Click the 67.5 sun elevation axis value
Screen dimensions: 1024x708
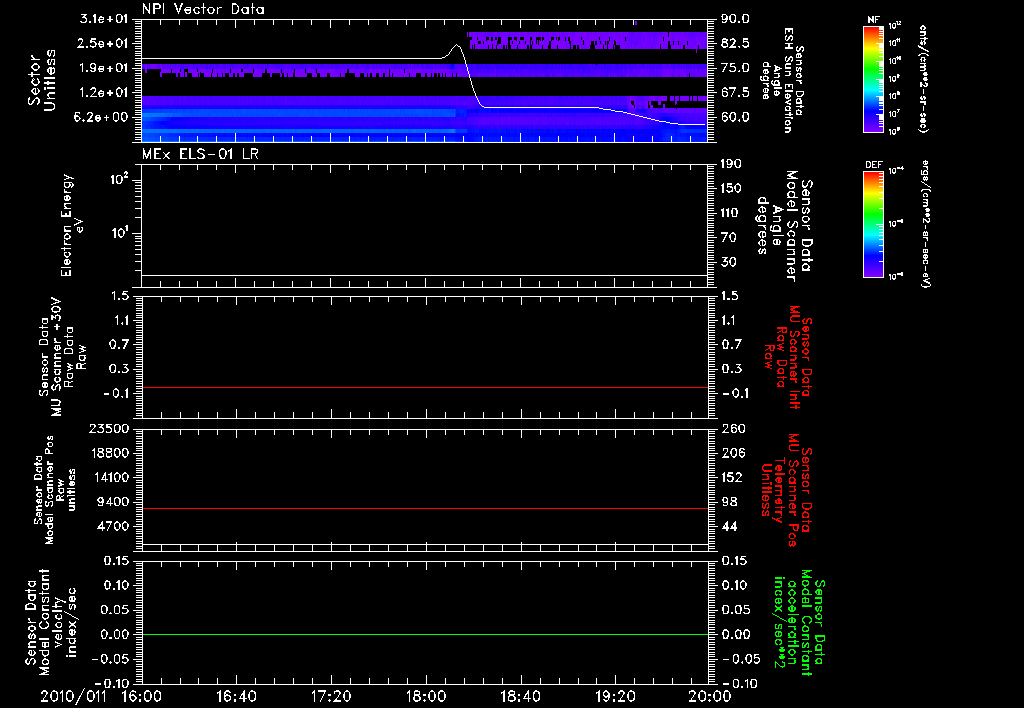click(735, 93)
